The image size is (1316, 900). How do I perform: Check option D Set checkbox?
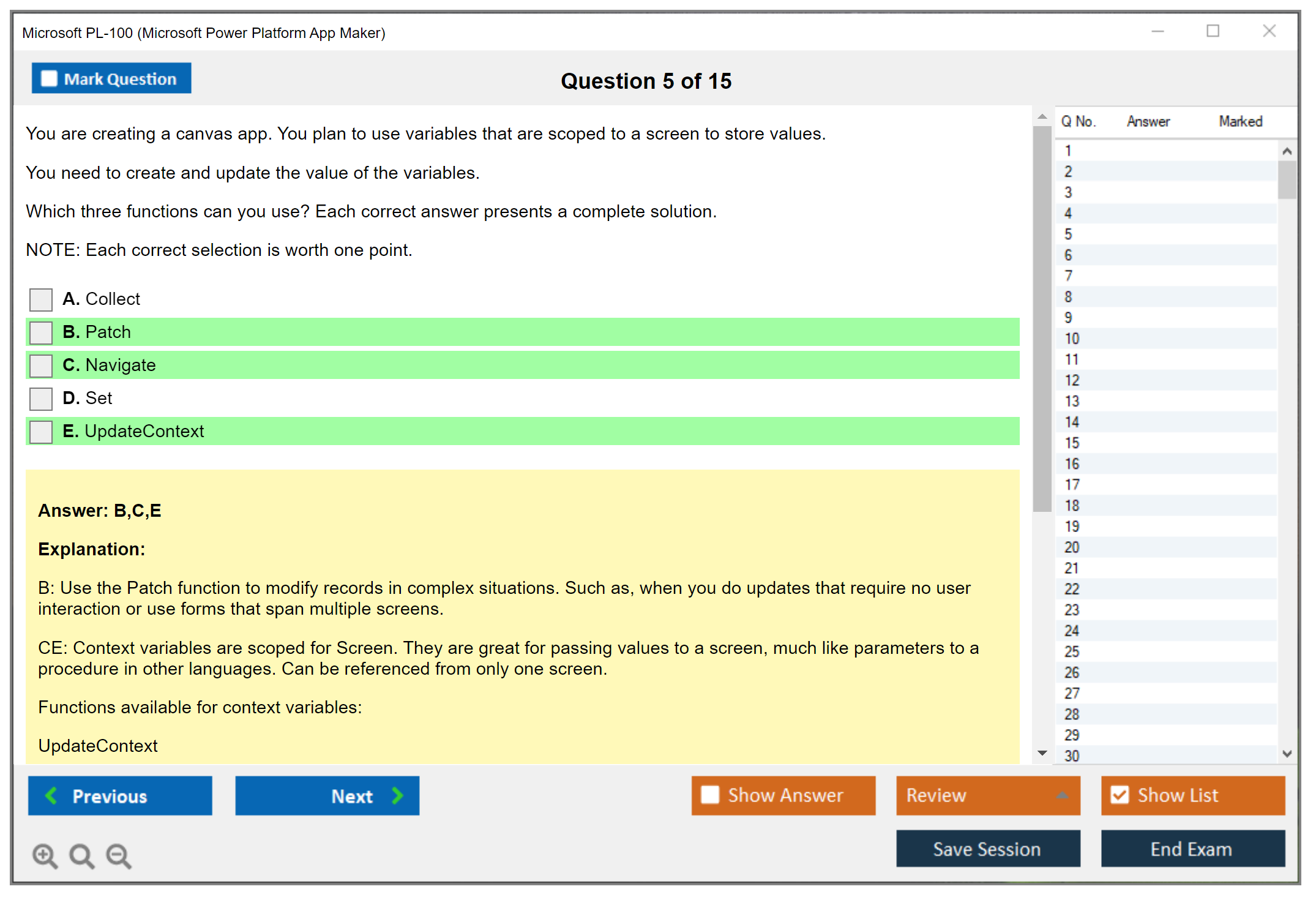click(41, 399)
